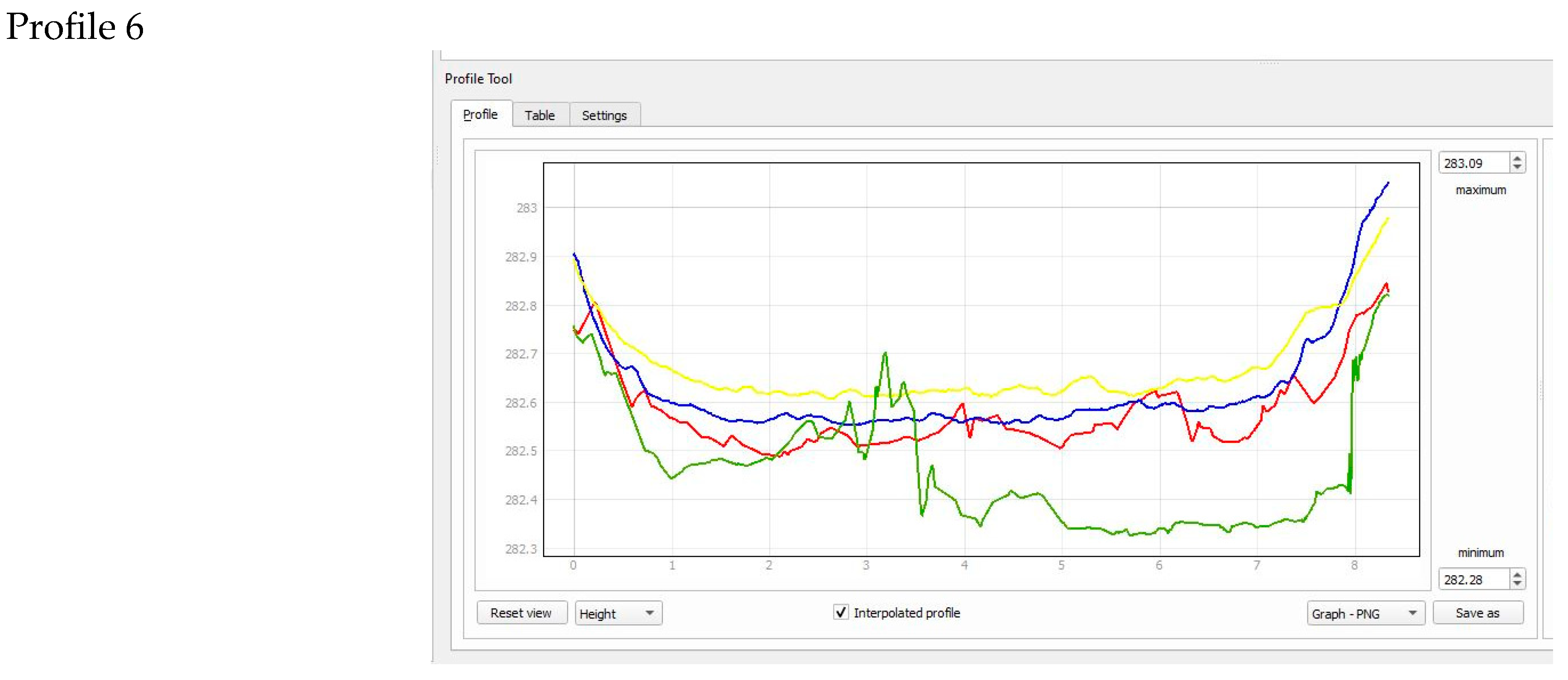Click the blue profile line's peak at right
This screenshot has width=1568, height=680.
[1388, 183]
